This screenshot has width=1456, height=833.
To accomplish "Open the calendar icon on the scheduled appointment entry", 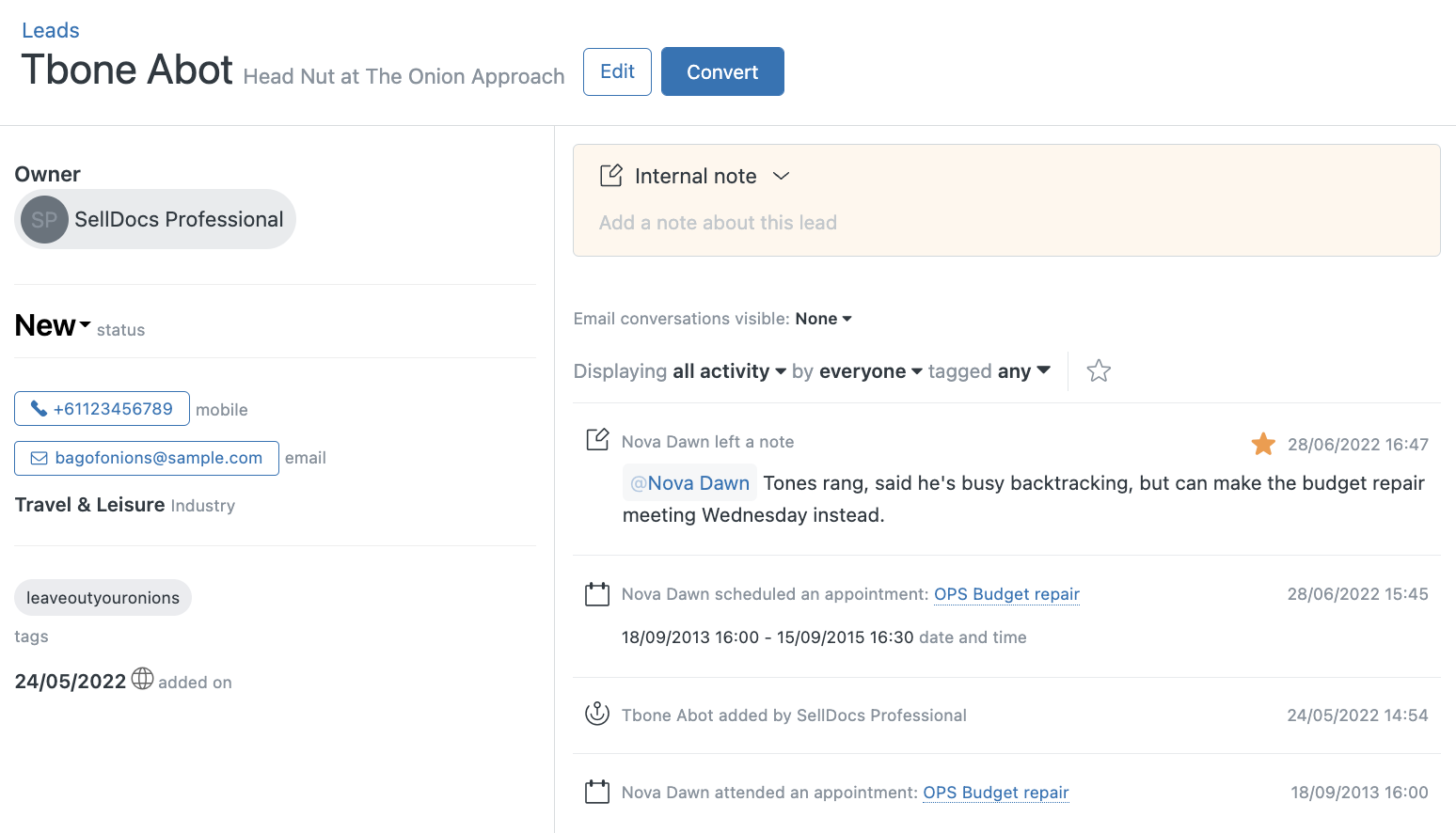I will tap(597, 593).
